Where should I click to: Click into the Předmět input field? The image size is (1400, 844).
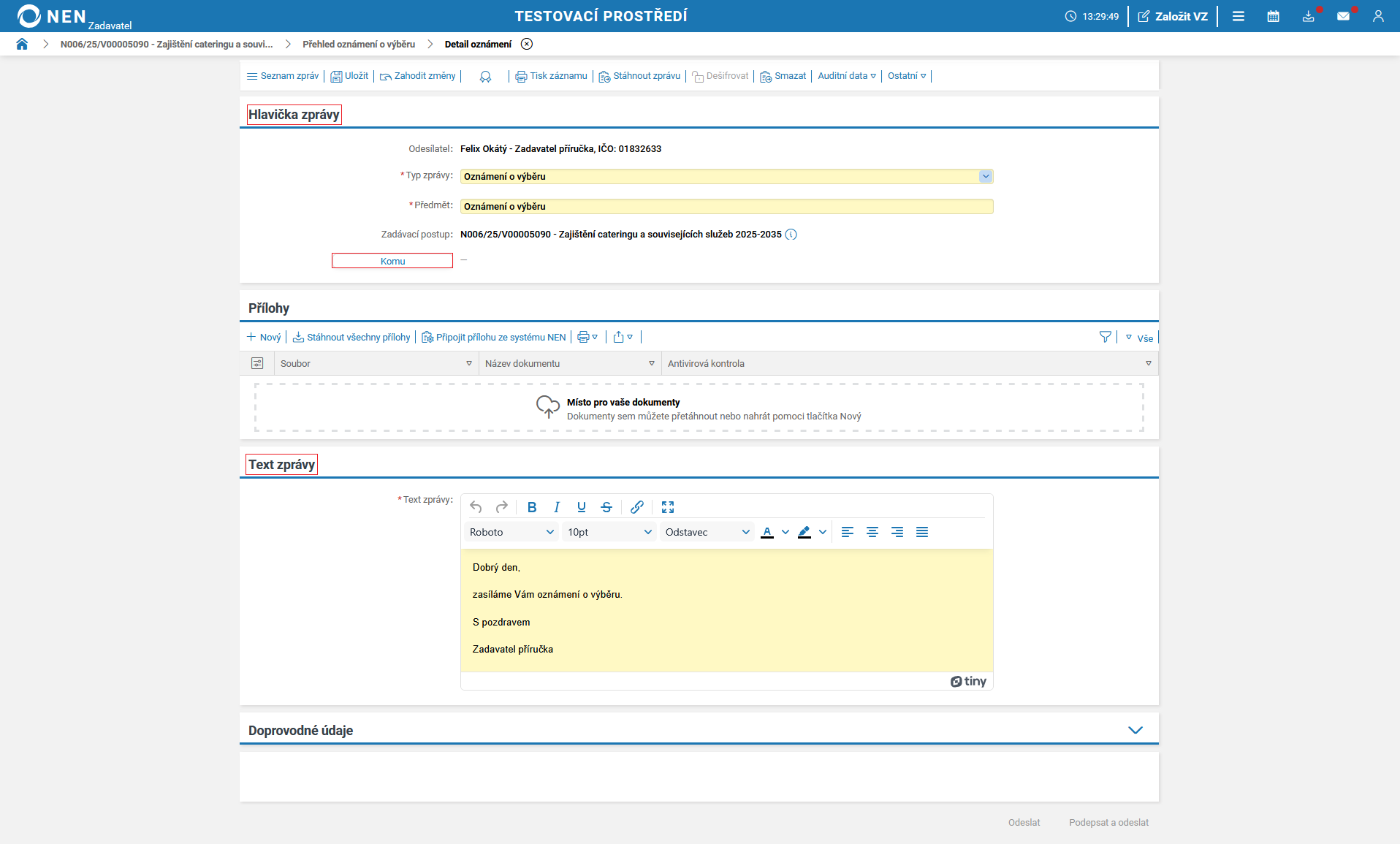click(726, 207)
